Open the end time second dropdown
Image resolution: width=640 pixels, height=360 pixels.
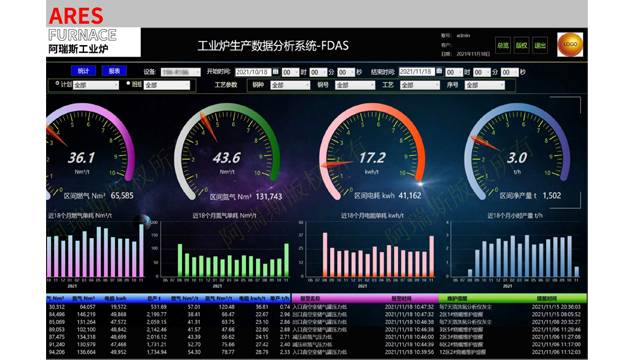click(x=509, y=72)
